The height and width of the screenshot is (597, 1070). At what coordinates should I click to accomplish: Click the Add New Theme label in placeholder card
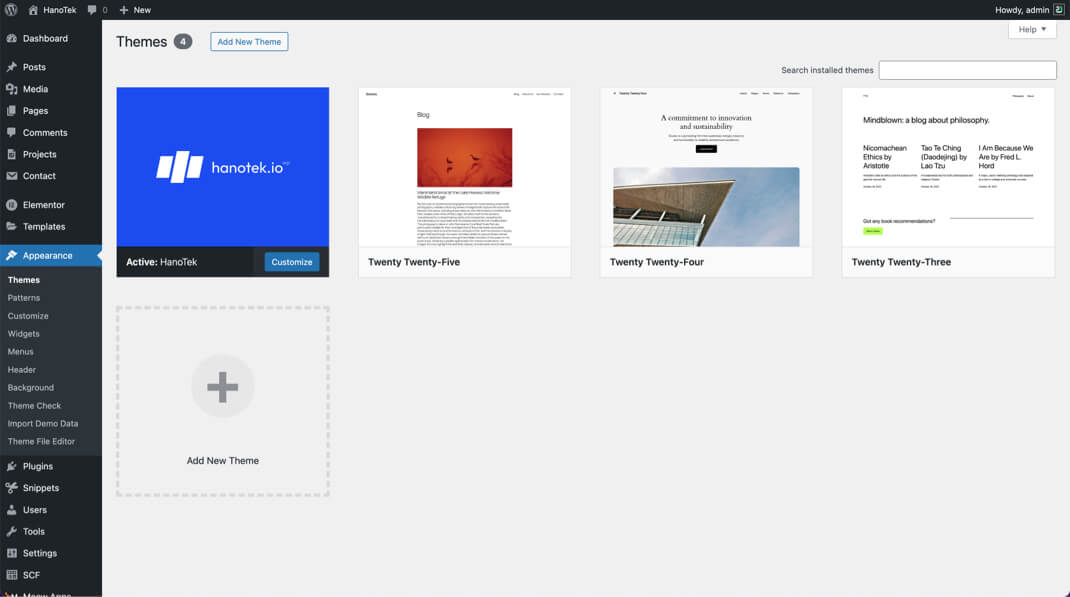click(x=222, y=461)
